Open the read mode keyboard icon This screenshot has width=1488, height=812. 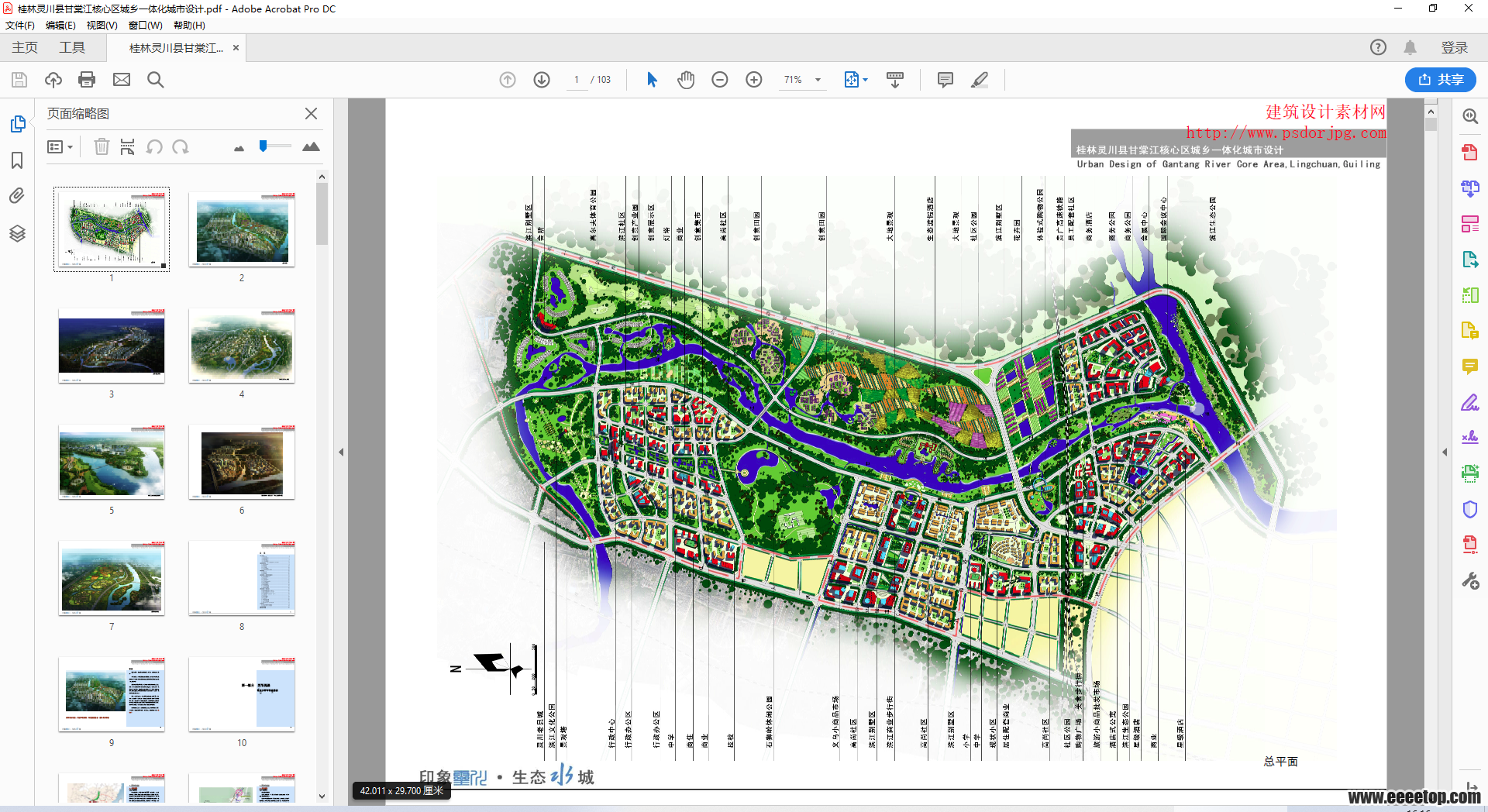(x=895, y=80)
